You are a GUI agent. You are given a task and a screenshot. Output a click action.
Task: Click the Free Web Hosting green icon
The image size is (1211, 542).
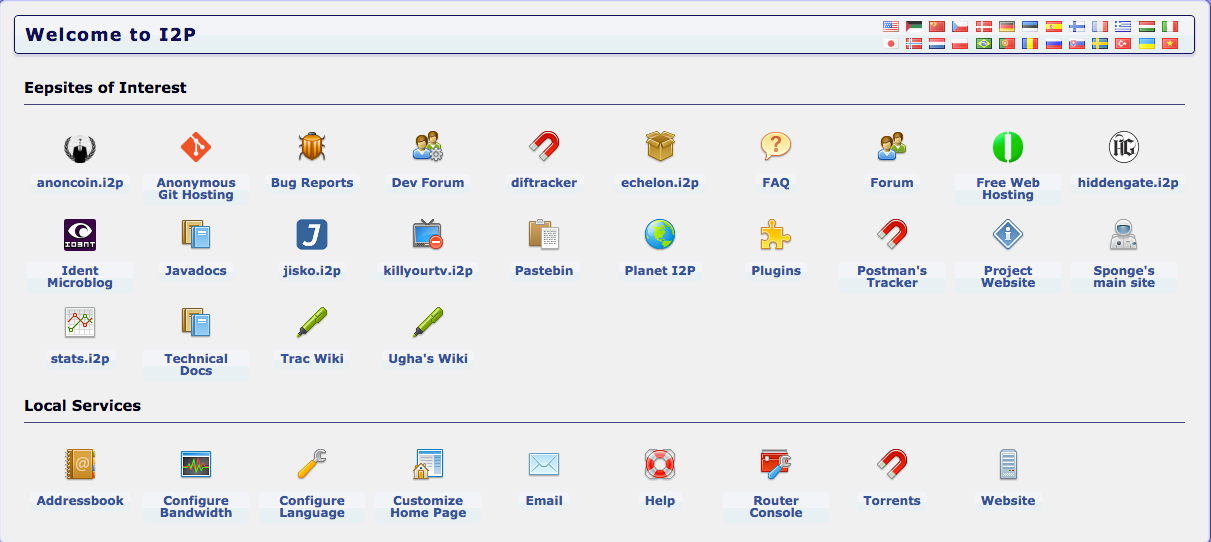1008,148
